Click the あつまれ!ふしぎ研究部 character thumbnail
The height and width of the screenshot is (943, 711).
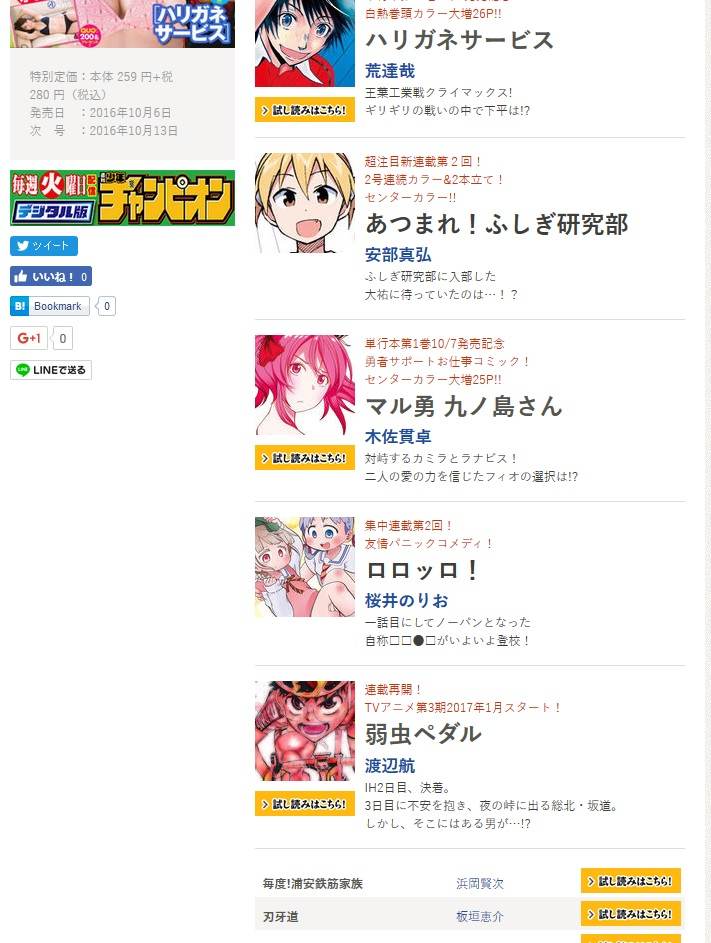(x=305, y=203)
